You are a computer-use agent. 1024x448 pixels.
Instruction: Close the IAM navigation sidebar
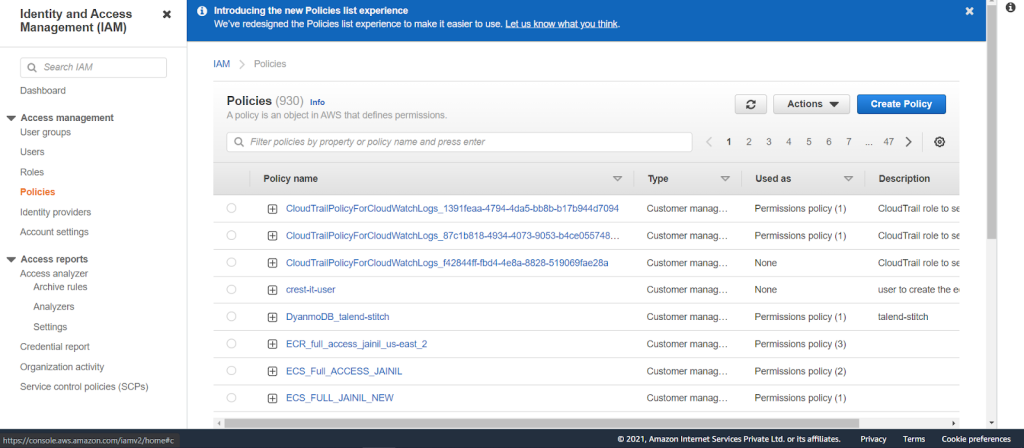click(x=167, y=14)
